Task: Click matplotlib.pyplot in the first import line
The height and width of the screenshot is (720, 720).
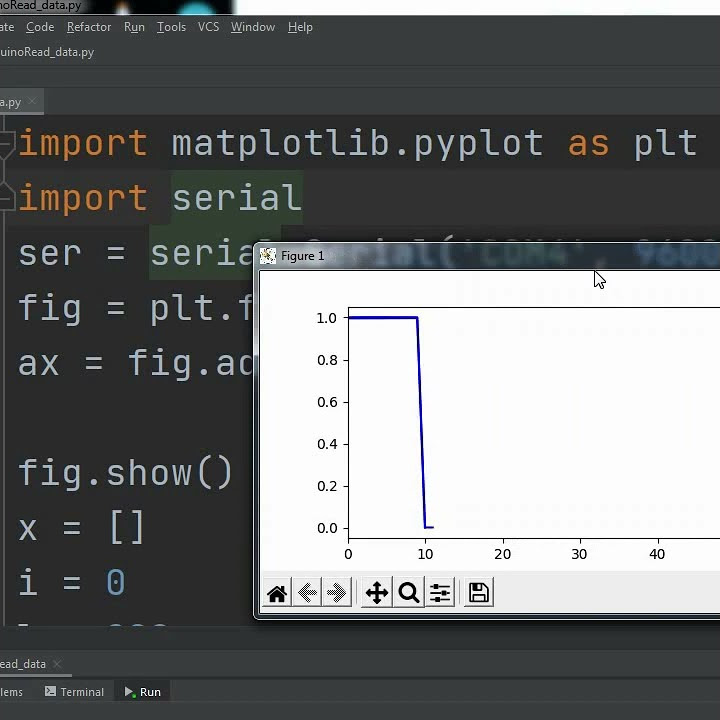Action: pos(358,143)
